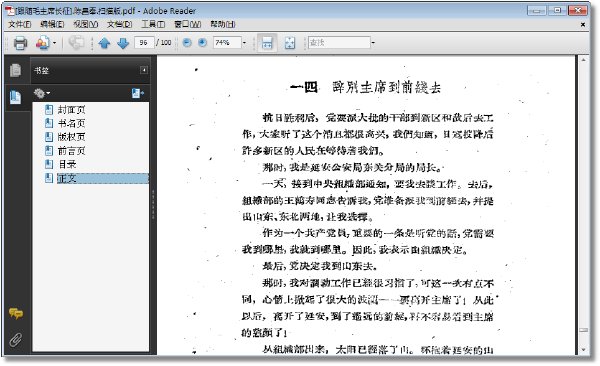Collapse the bookmarks panel with its arrow button

144,70
